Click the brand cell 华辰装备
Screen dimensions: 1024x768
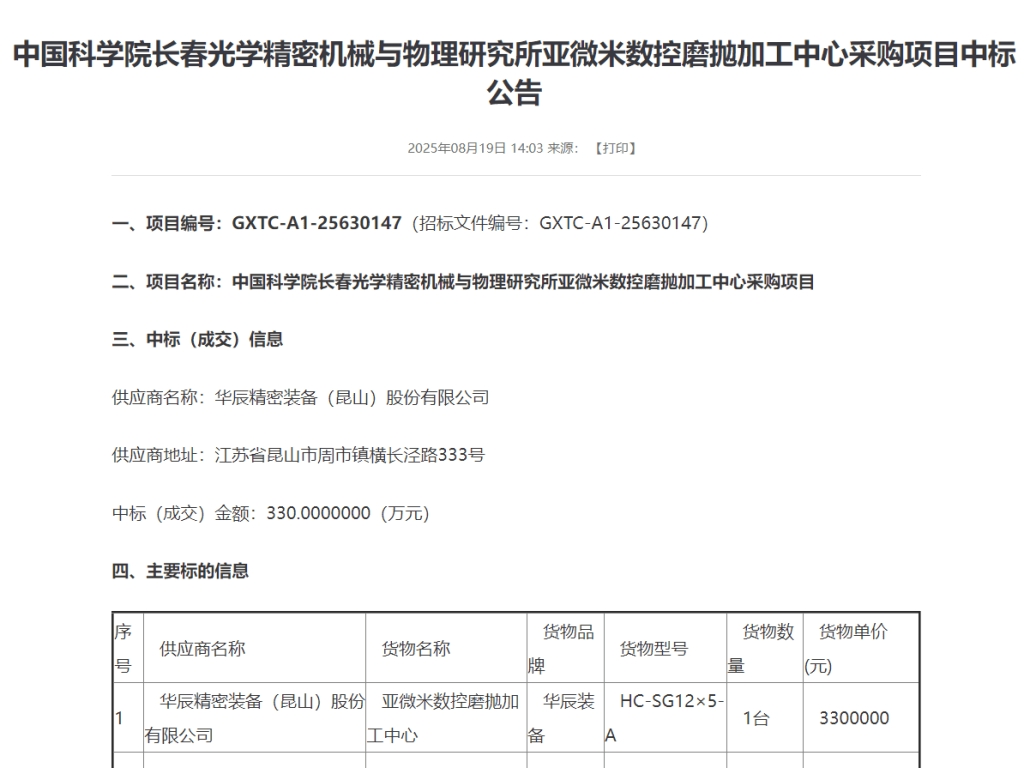tap(566, 718)
